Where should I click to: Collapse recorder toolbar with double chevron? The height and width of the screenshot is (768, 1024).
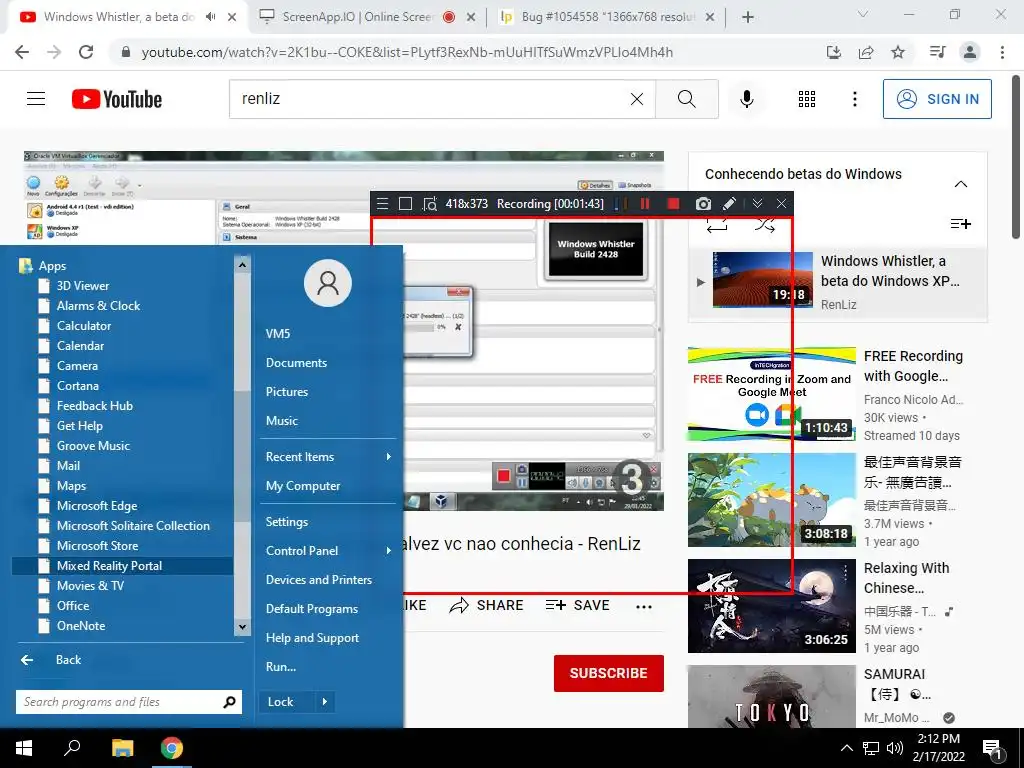click(x=757, y=204)
